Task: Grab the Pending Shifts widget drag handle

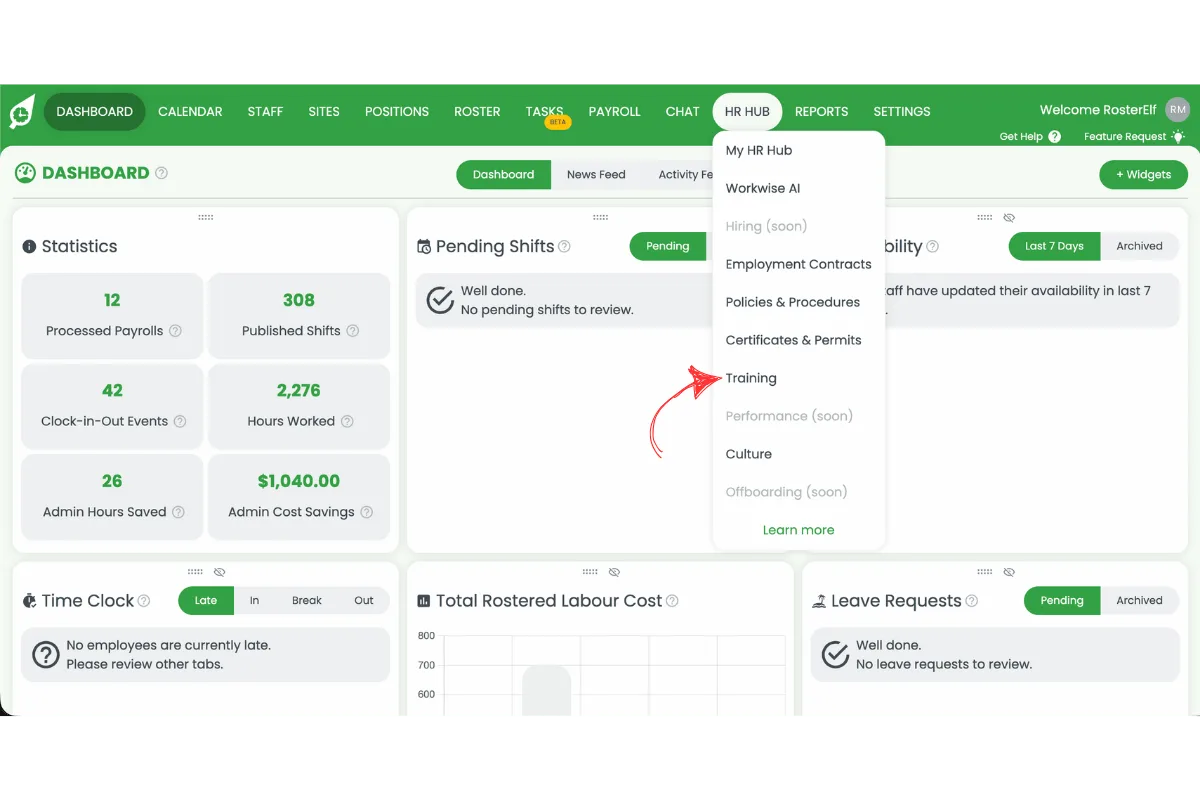Action: click(x=600, y=217)
